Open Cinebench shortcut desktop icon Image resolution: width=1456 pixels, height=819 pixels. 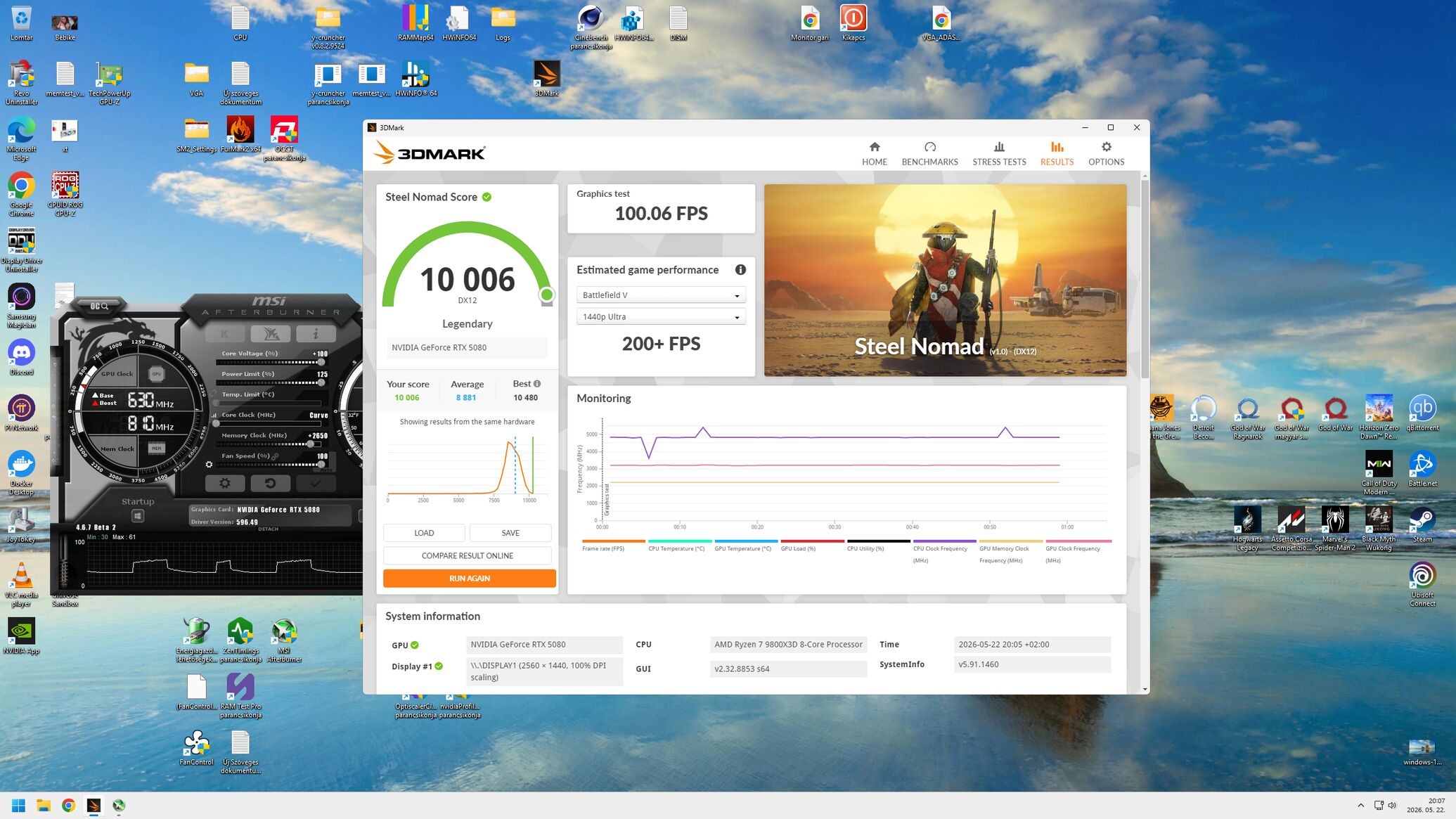591,27
